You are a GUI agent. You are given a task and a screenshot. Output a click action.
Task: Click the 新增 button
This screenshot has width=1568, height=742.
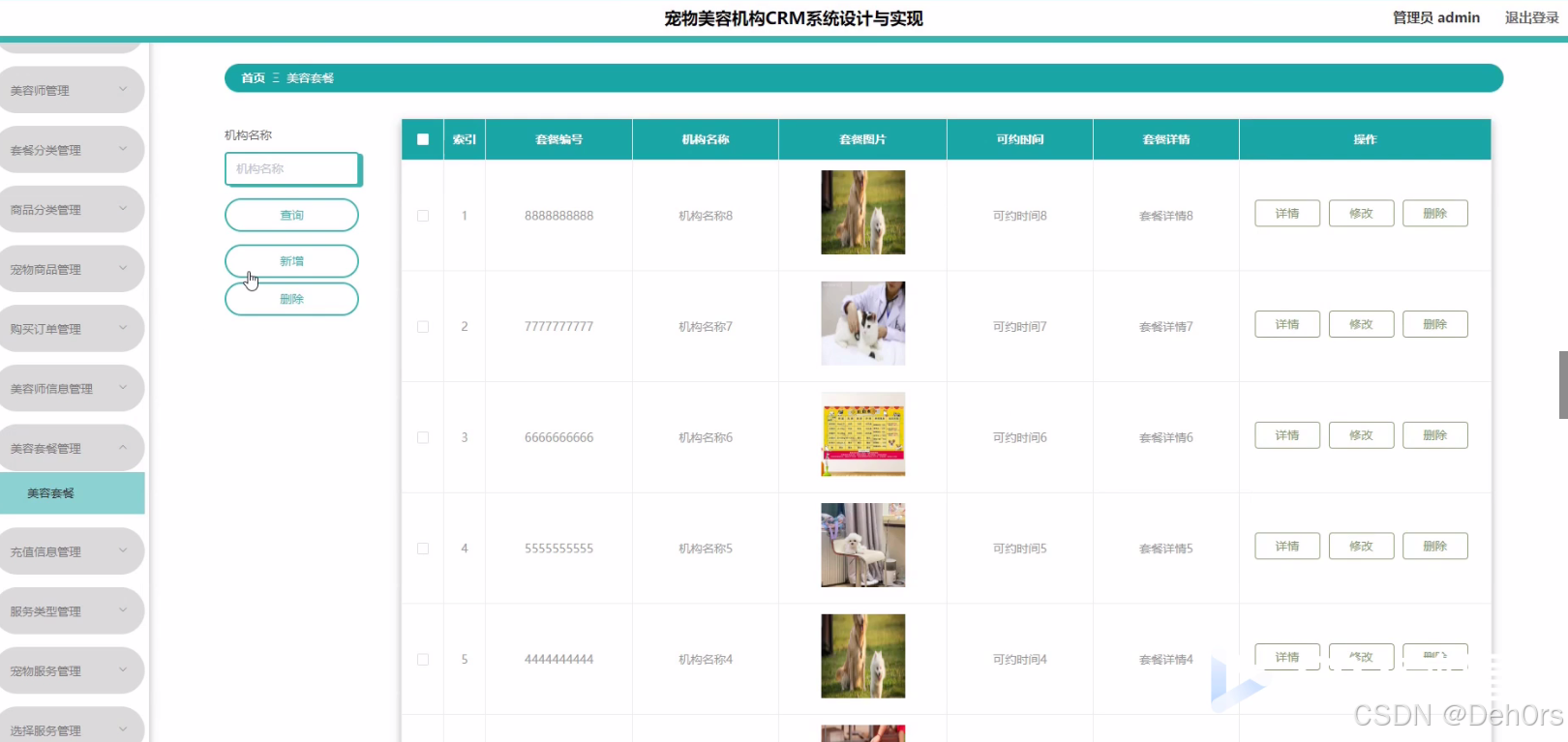(291, 261)
